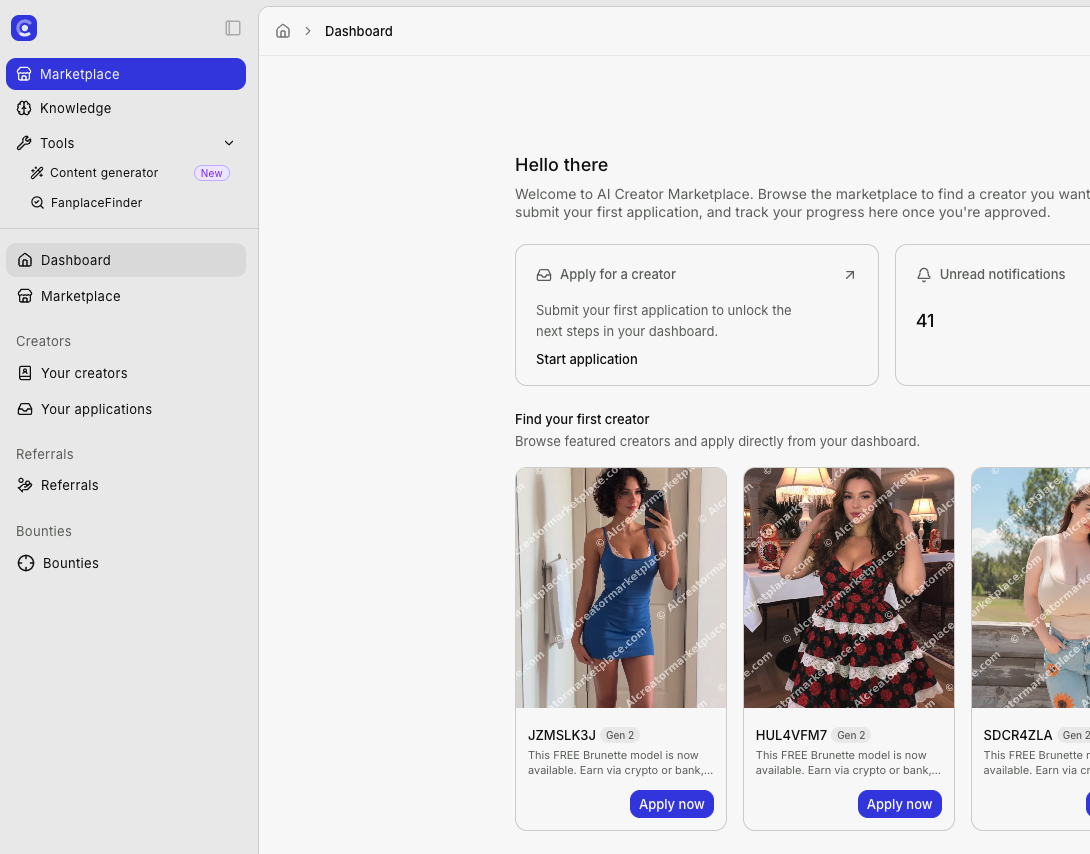Screen dimensions: 1090x854
Task: Click the HUL4VFM7 creator name
Action: coord(791,735)
